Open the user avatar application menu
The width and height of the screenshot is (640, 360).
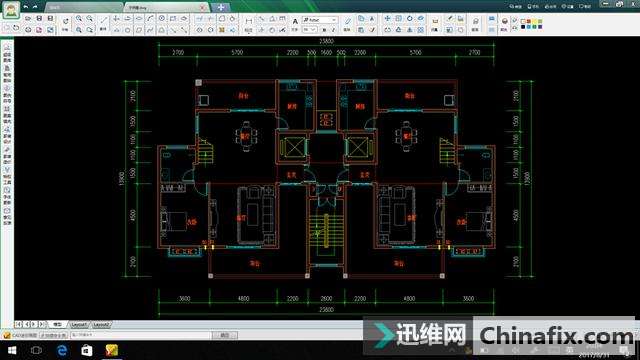[11, 10]
